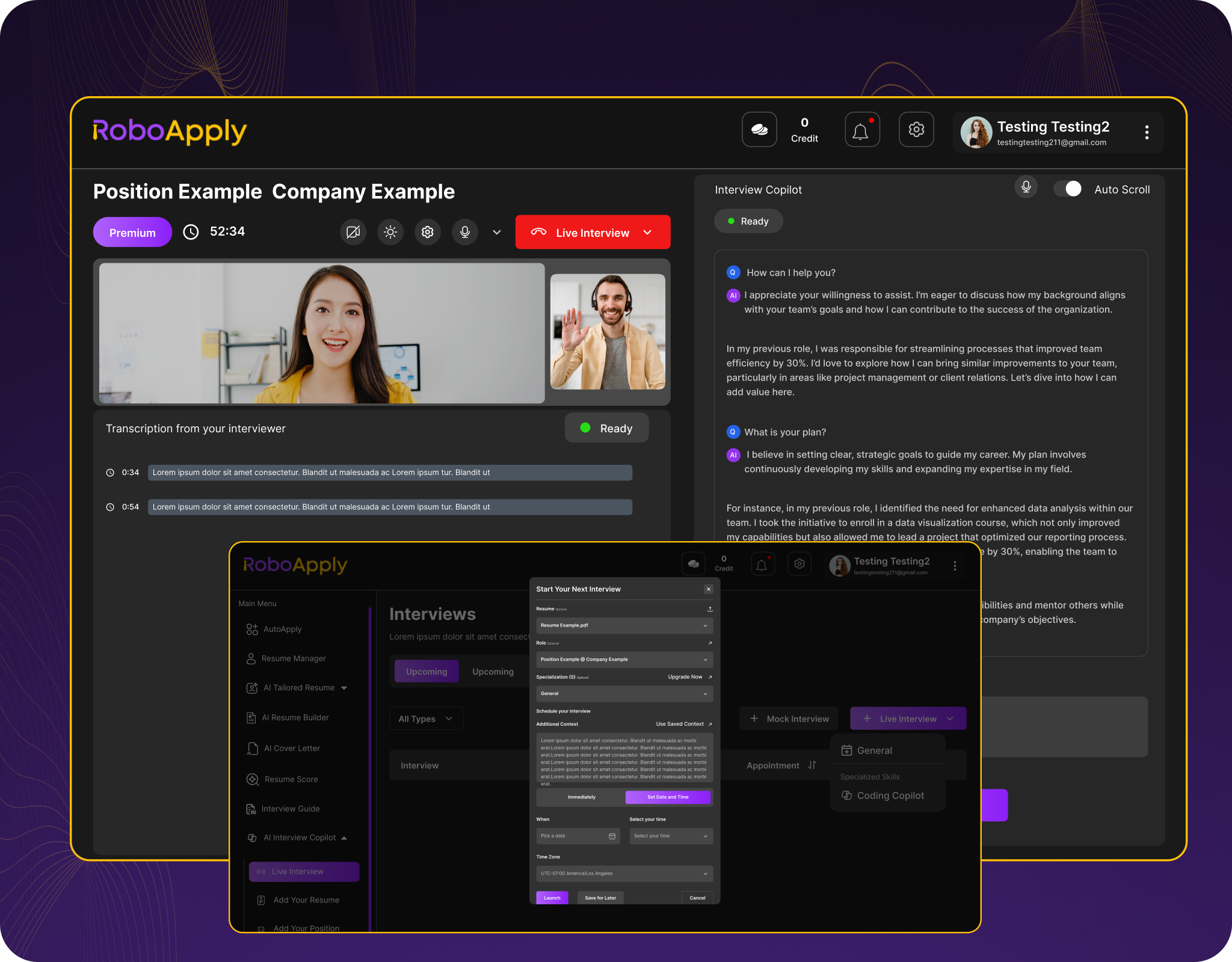Click the Launch button
The width and height of the screenshot is (1232, 962).
tap(552, 898)
